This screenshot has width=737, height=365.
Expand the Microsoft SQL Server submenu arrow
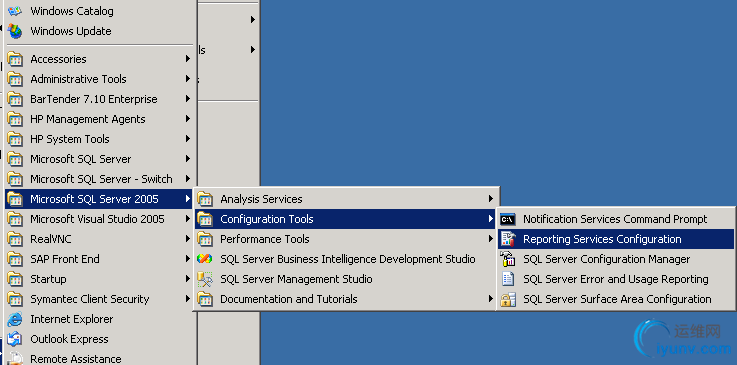point(188,159)
